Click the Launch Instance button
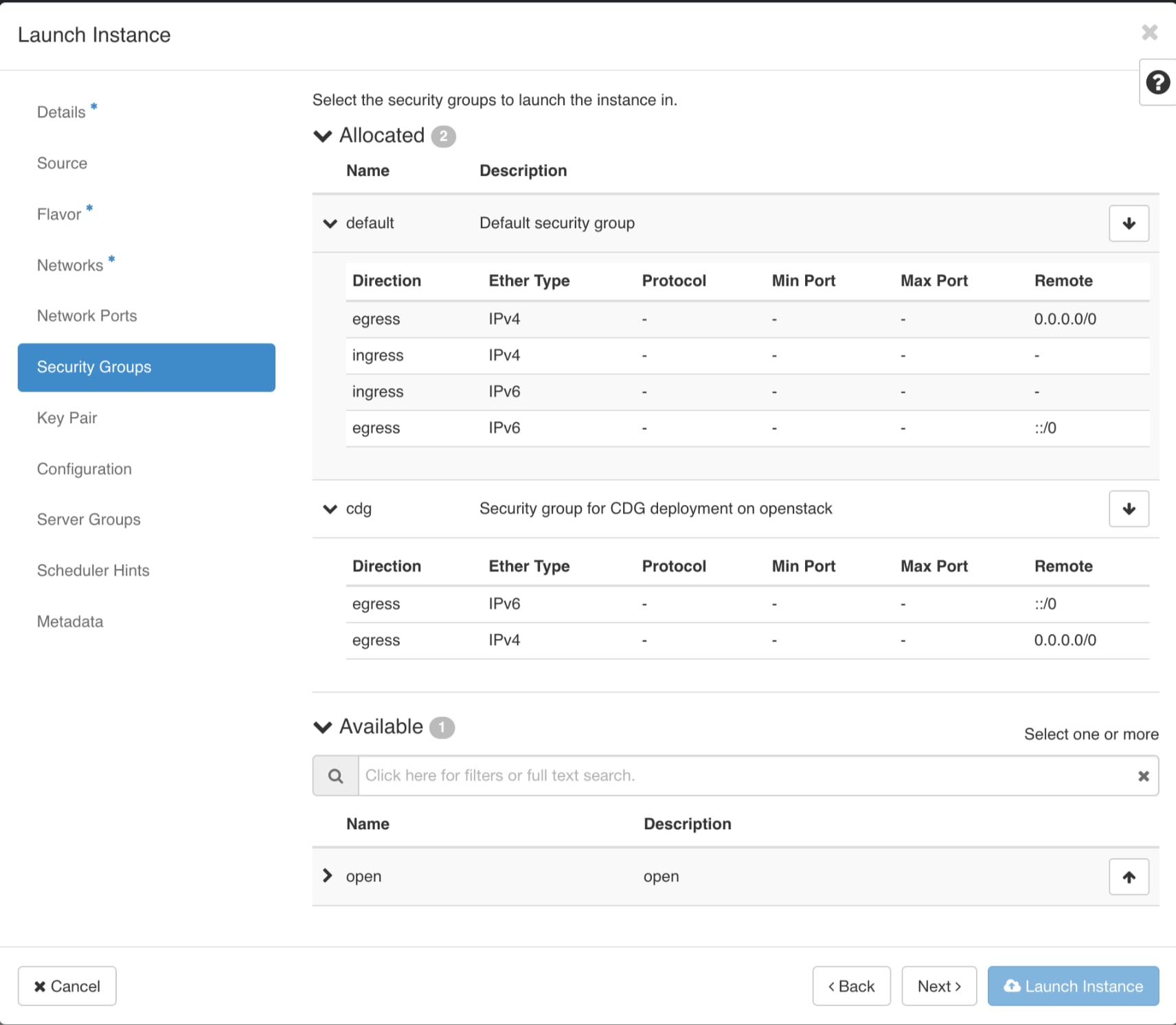This screenshot has width=1176, height=1025. click(x=1073, y=986)
